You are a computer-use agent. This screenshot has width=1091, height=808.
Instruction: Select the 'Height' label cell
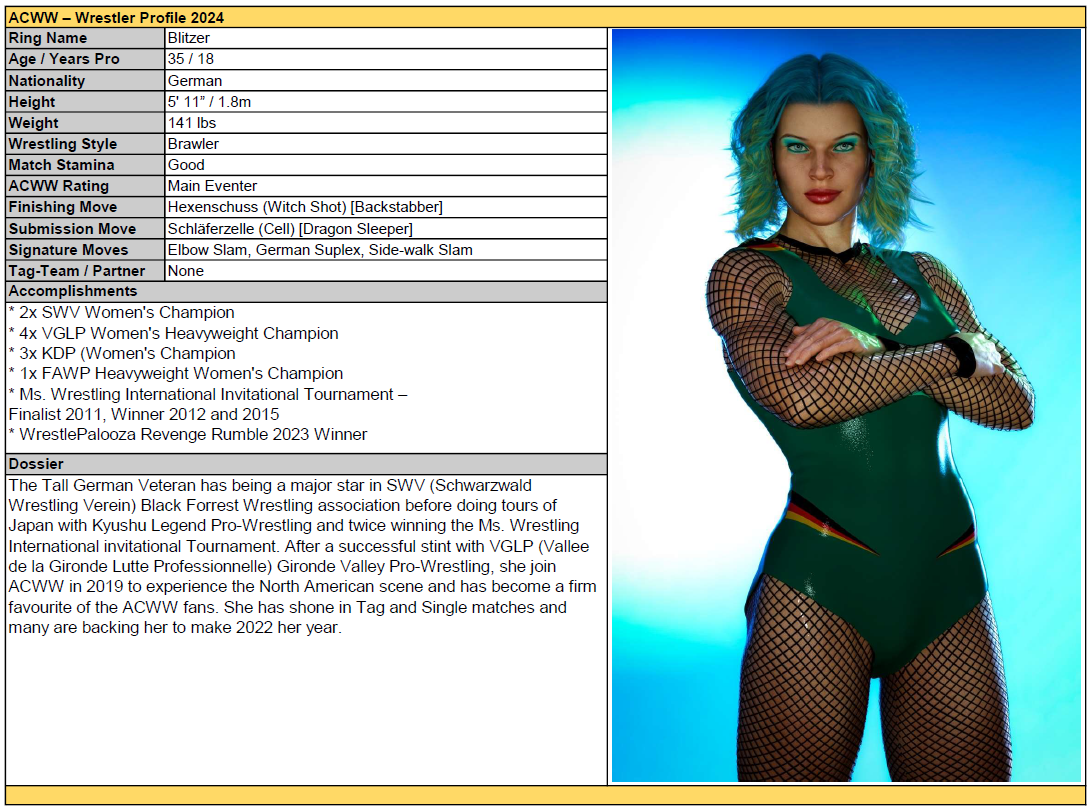click(x=85, y=102)
